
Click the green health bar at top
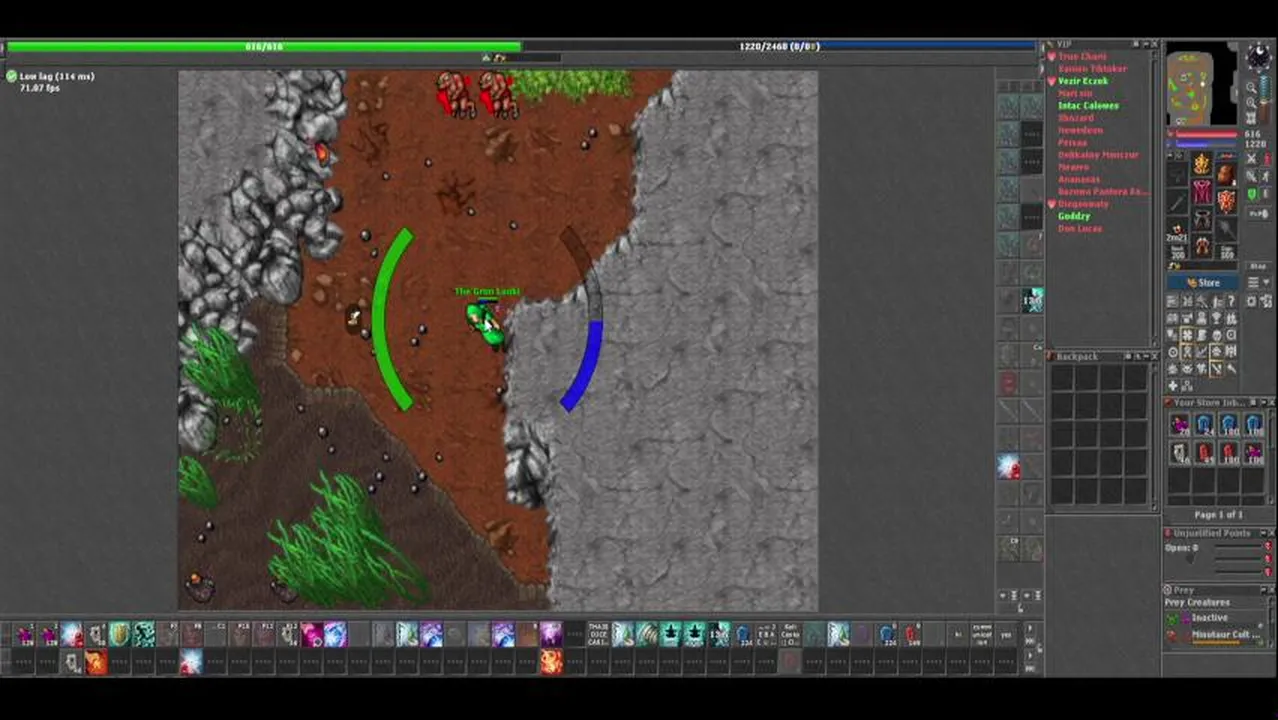263,46
